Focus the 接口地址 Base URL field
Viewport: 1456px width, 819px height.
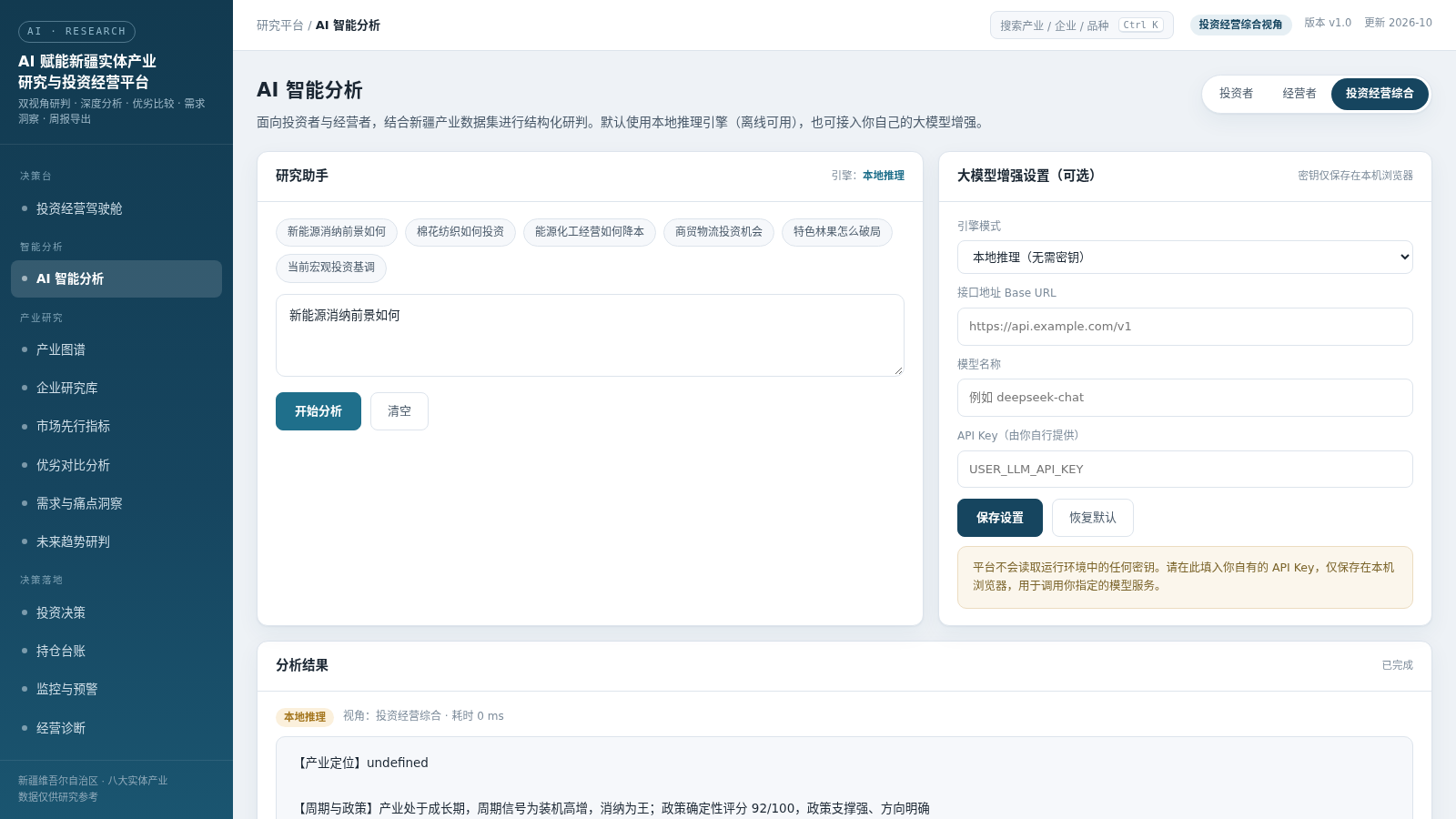(x=1185, y=327)
